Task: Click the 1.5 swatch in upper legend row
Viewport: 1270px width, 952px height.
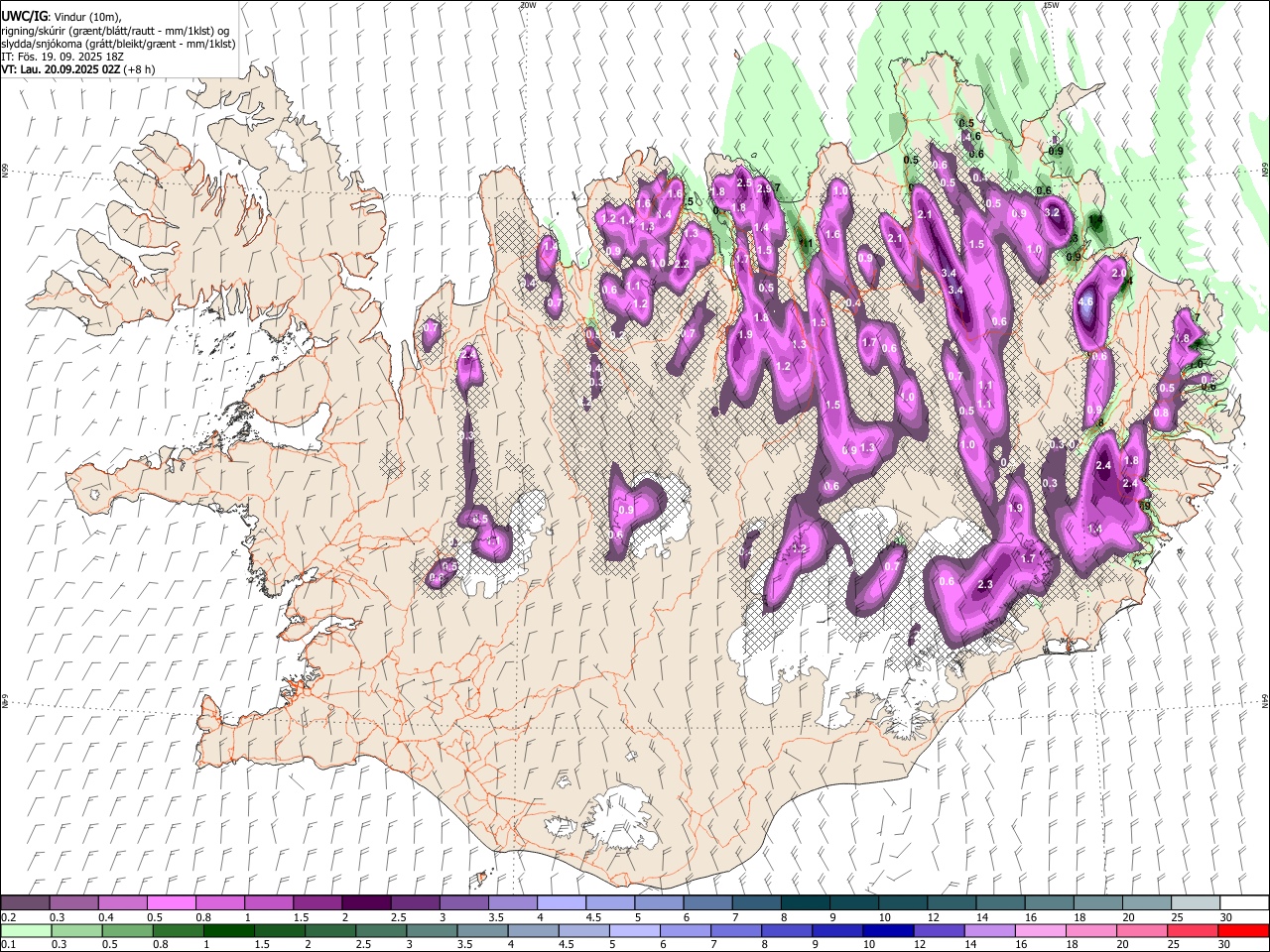Action: pyautogui.click(x=317, y=902)
